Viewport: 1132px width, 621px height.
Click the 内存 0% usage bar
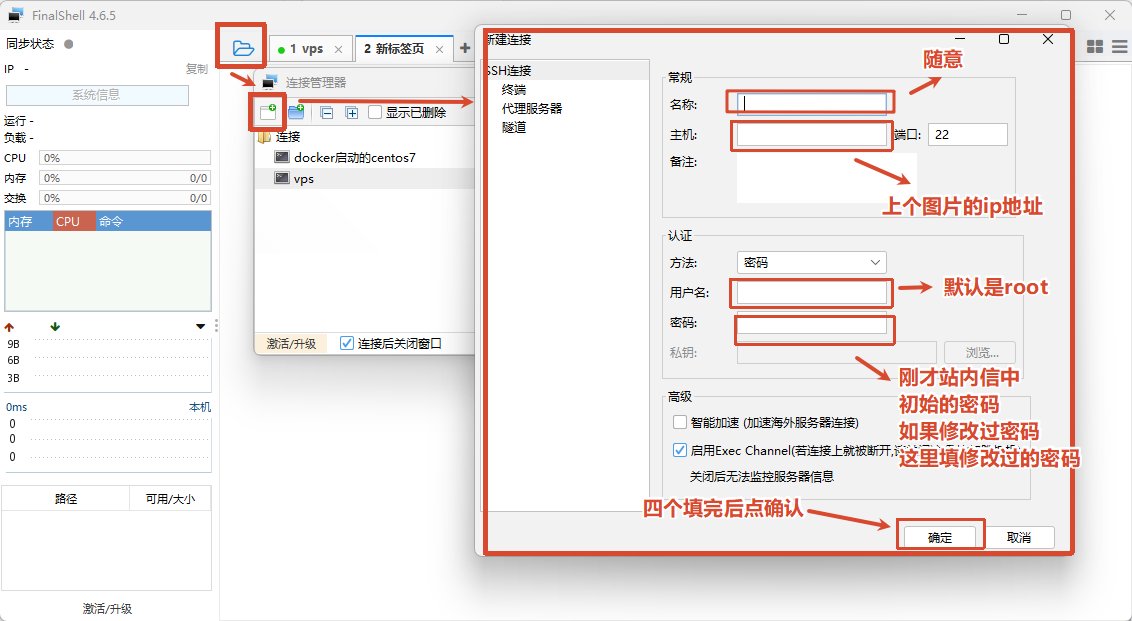tap(125, 178)
